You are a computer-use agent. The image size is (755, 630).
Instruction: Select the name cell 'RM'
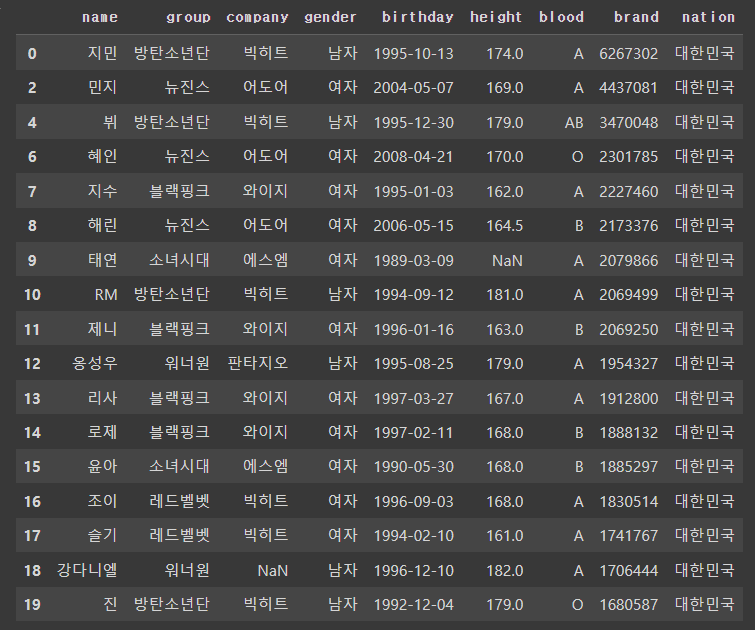coord(106,294)
